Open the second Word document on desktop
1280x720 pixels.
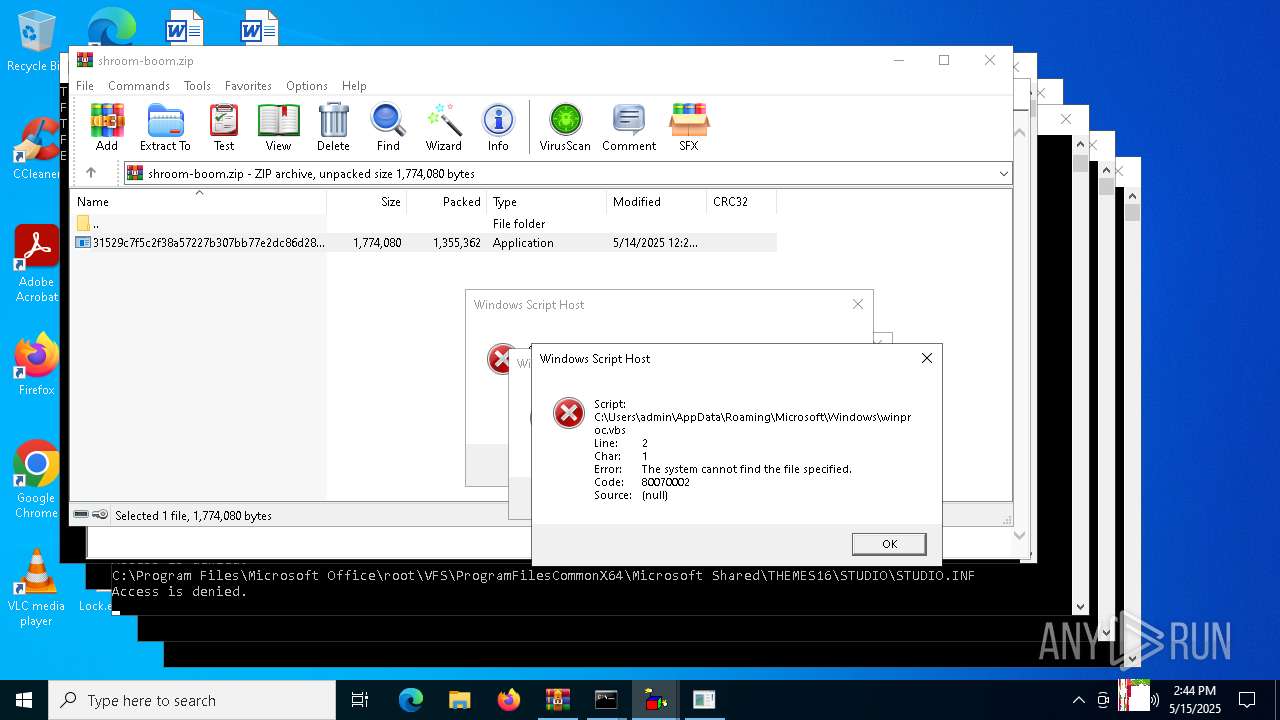[x=259, y=28]
